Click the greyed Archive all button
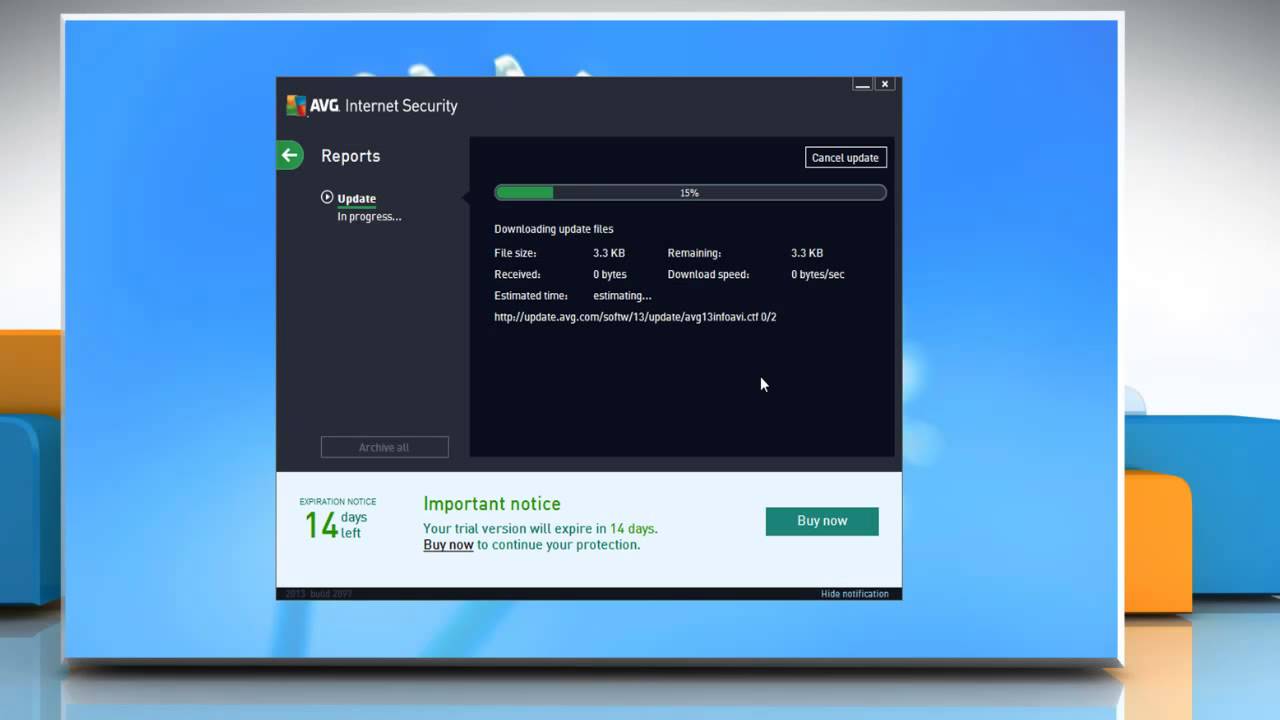Image resolution: width=1280 pixels, height=720 pixels. coord(384,447)
